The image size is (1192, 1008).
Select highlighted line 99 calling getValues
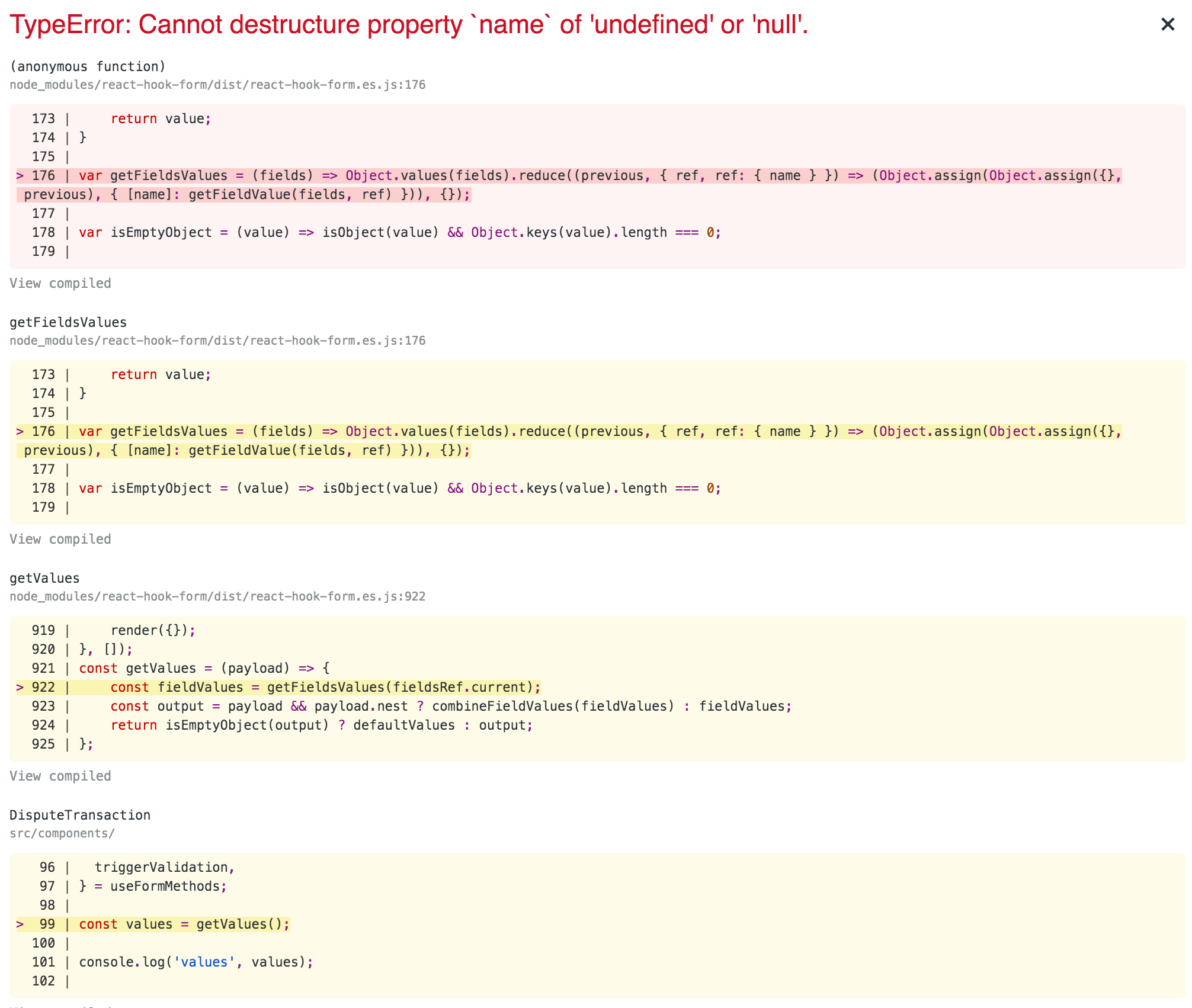[184, 924]
